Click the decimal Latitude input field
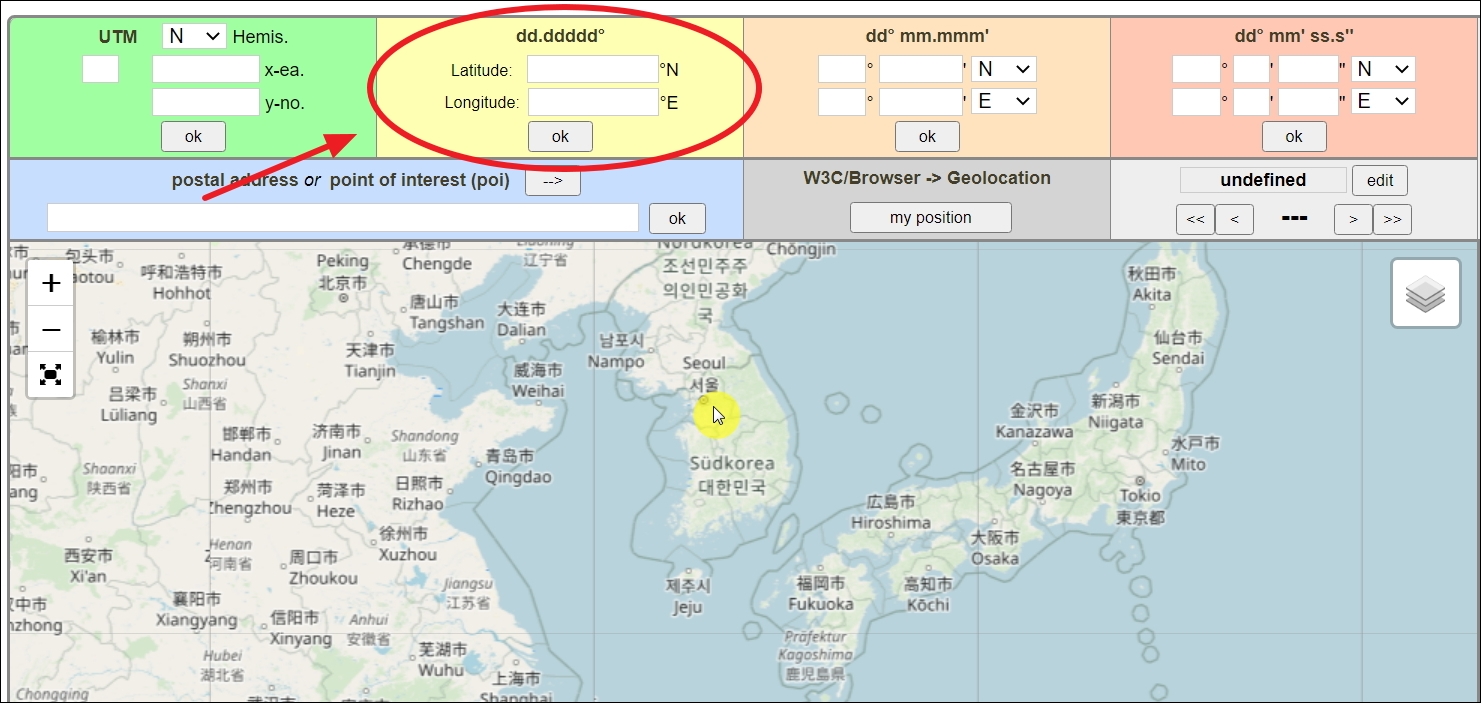The height and width of the screenshot is (703, 1481). point(593,69)
